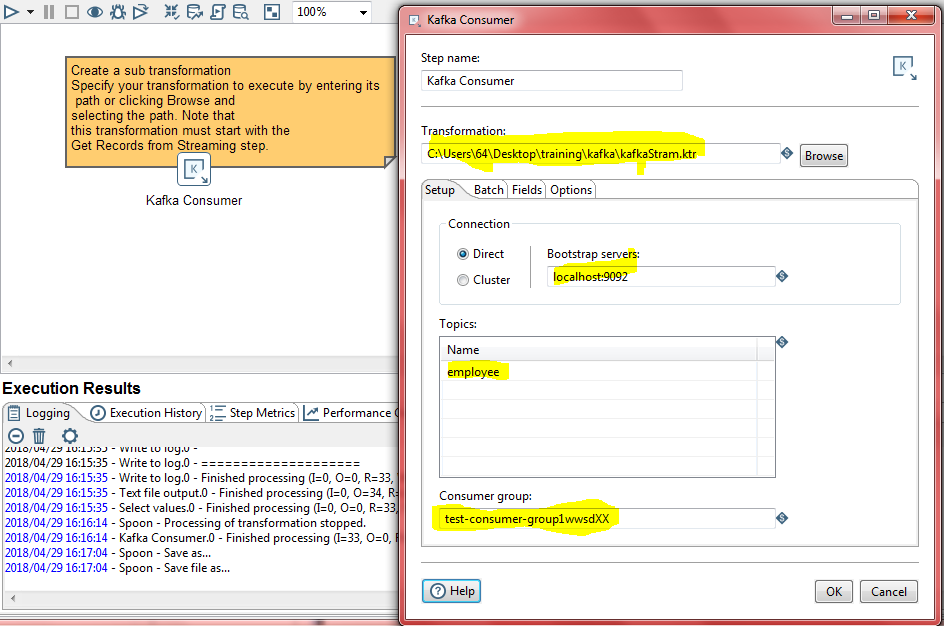The width and height of the screenshot is (944, 626).
Task: Click the log pane scrollbar left arrow
Action: click(13, 598)
